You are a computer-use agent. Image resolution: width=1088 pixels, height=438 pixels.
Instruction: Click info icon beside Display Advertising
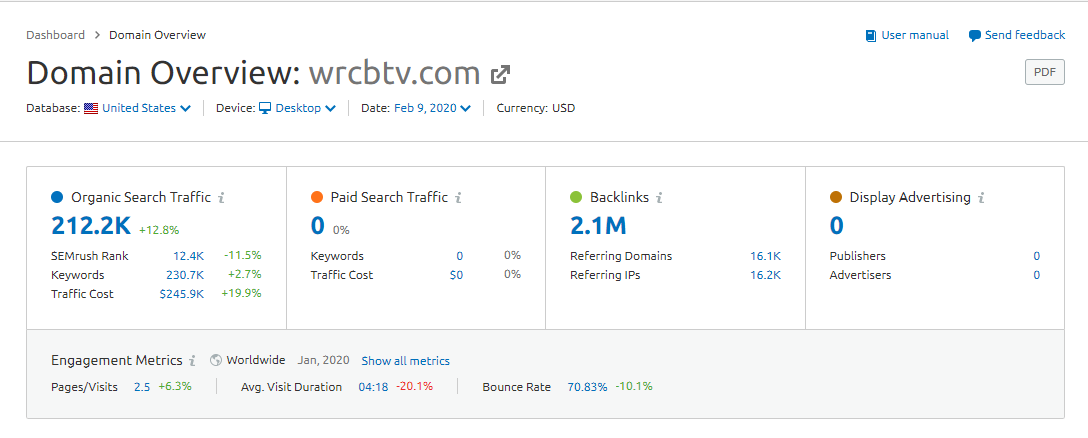[982, 198]
